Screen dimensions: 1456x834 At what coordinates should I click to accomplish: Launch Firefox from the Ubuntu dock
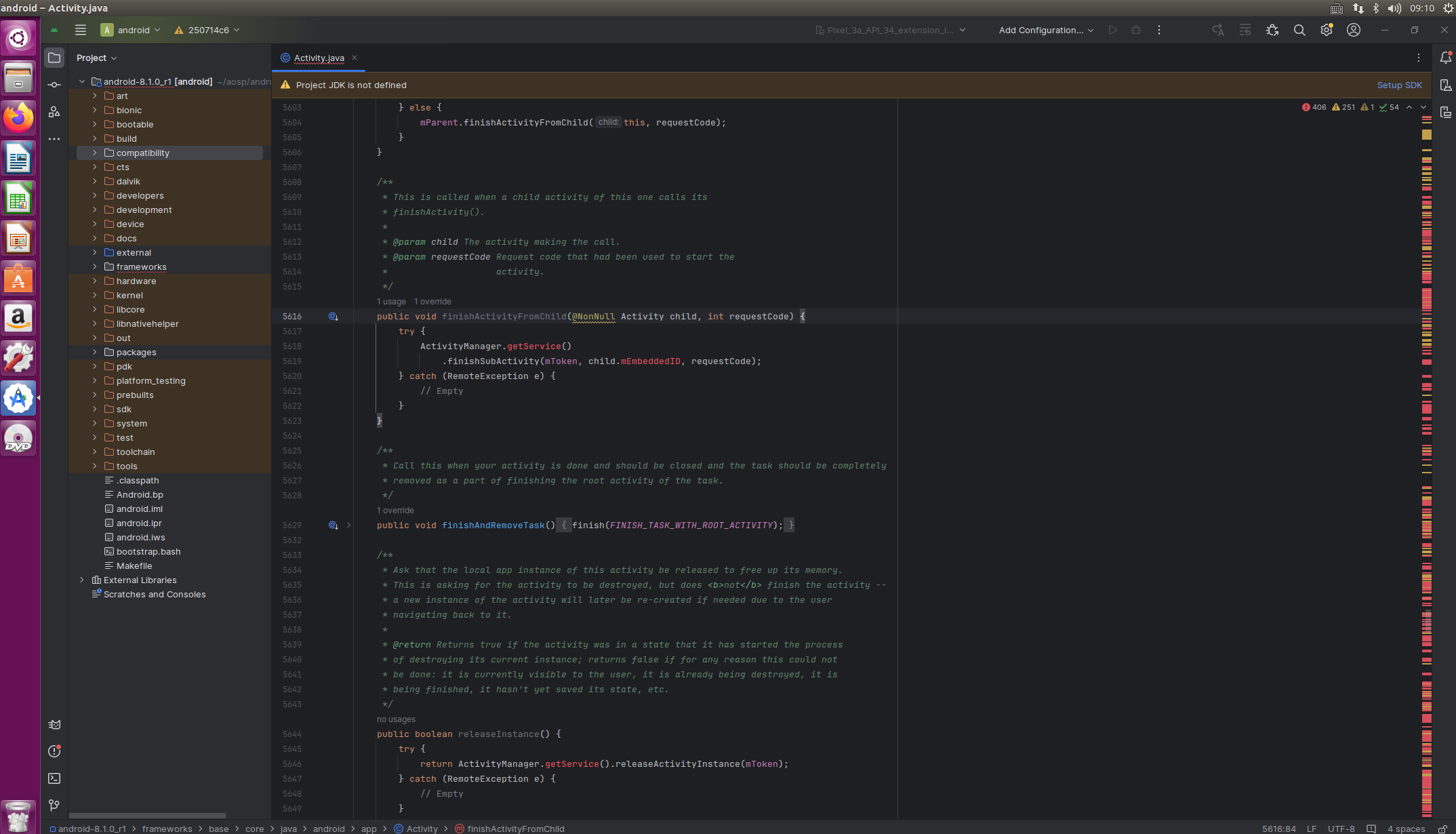pyautogui.click(x=18, y=118)
